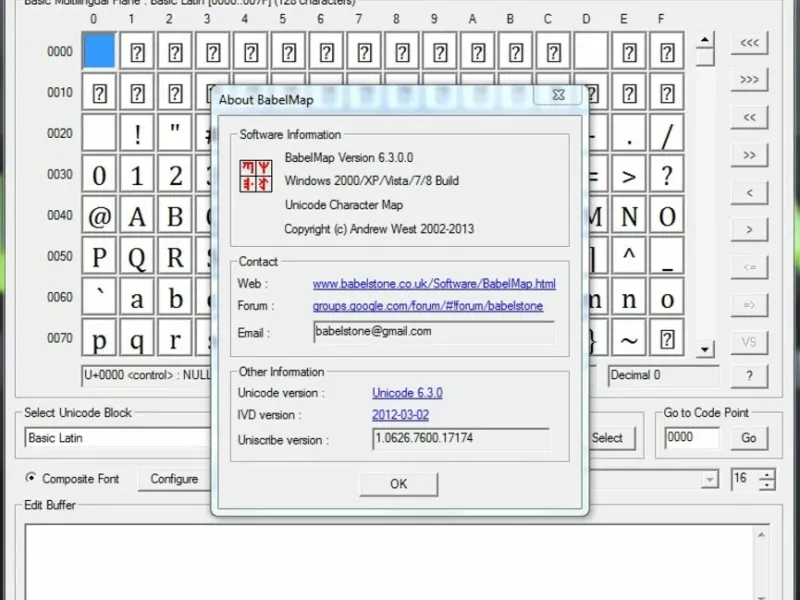The image size is (800, 600).
Task: Select the '?' character cell in row 0030
Action: pyautogui.click(x=666, y=174)
